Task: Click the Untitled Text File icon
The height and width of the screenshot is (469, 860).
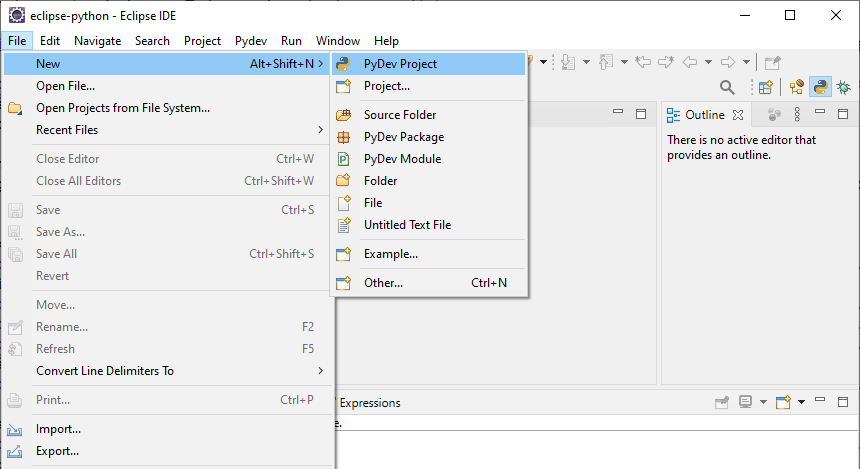Action: pyautogui.click(x=343, y=225)
